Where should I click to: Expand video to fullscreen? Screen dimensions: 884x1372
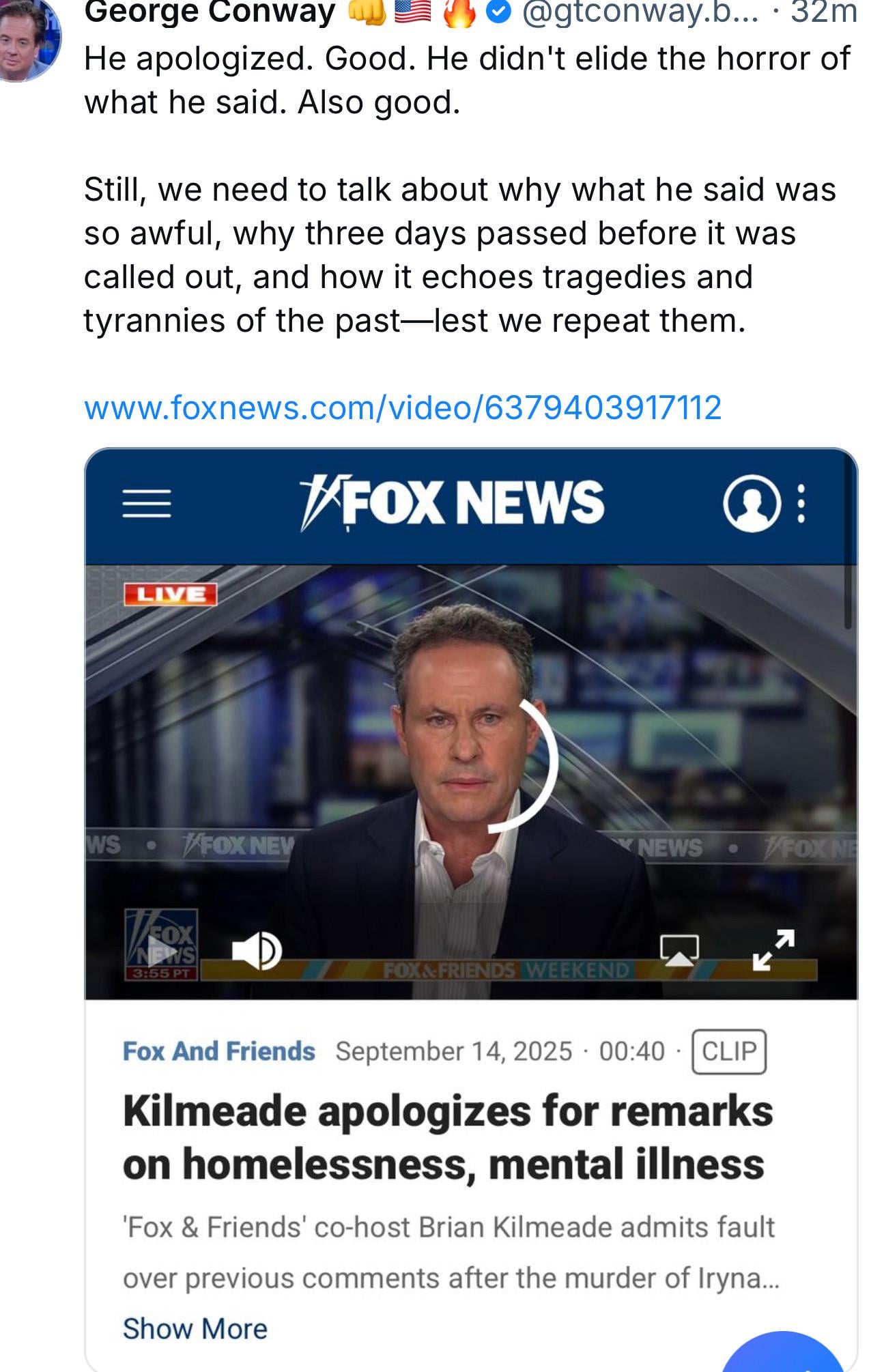773,950
